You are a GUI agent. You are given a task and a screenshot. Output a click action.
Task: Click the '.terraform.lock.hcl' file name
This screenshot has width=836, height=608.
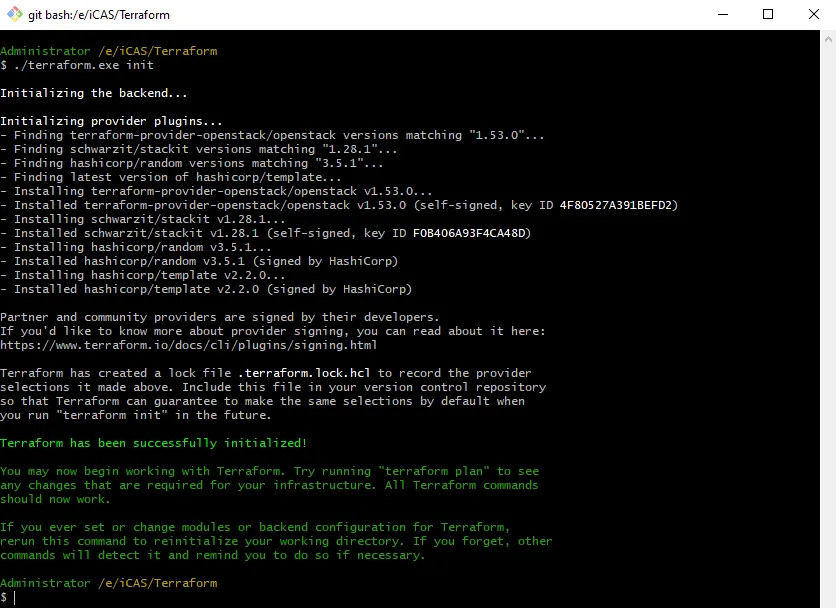click(x=304, y=373)
